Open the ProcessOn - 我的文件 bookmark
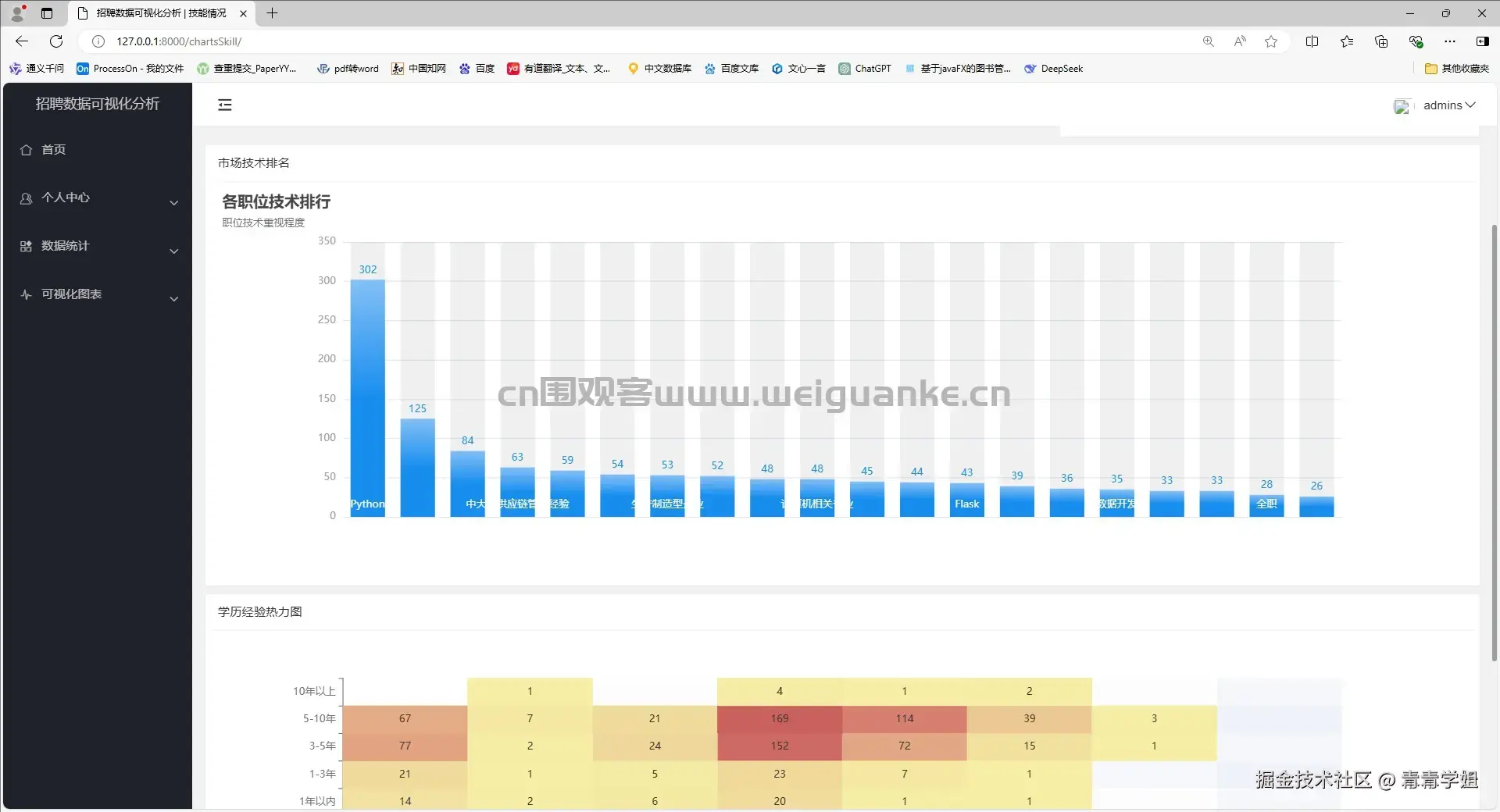 [130, 69]
